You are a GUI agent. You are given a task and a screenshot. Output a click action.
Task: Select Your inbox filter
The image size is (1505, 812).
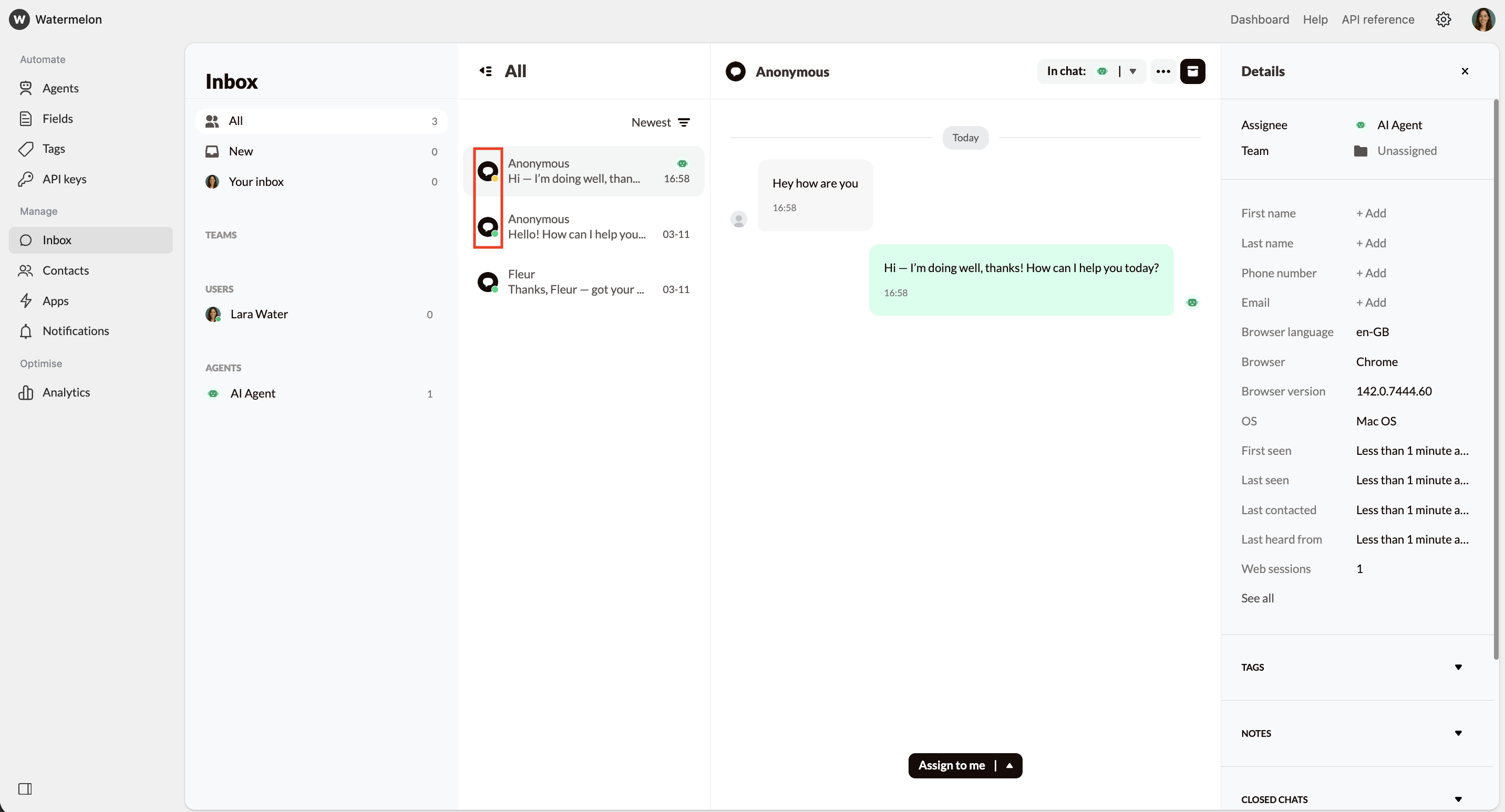point(256,182)
